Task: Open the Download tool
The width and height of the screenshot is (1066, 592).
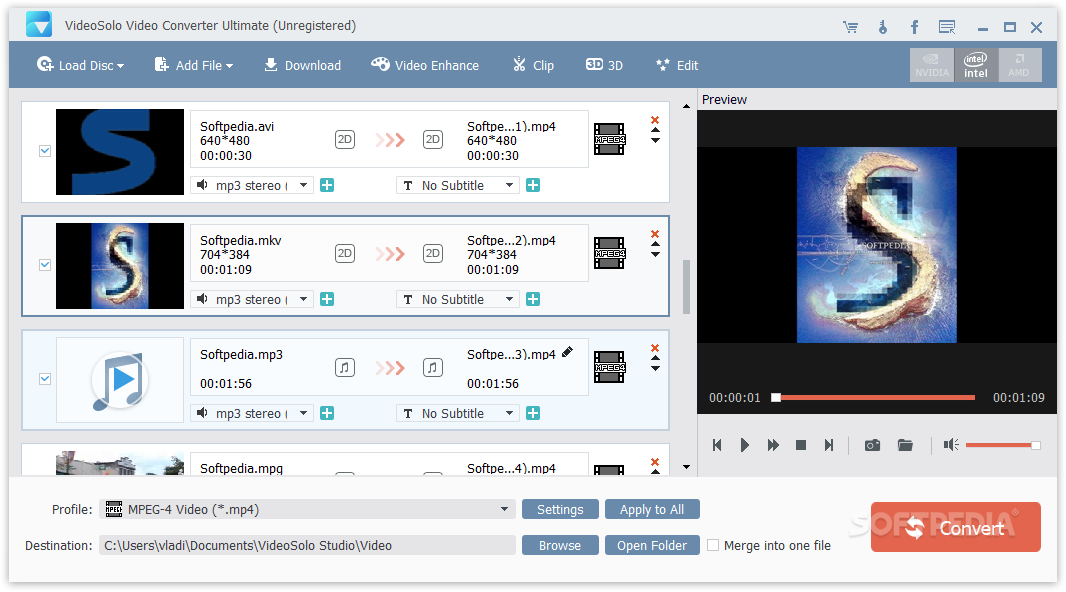Action: coord(303,65)
